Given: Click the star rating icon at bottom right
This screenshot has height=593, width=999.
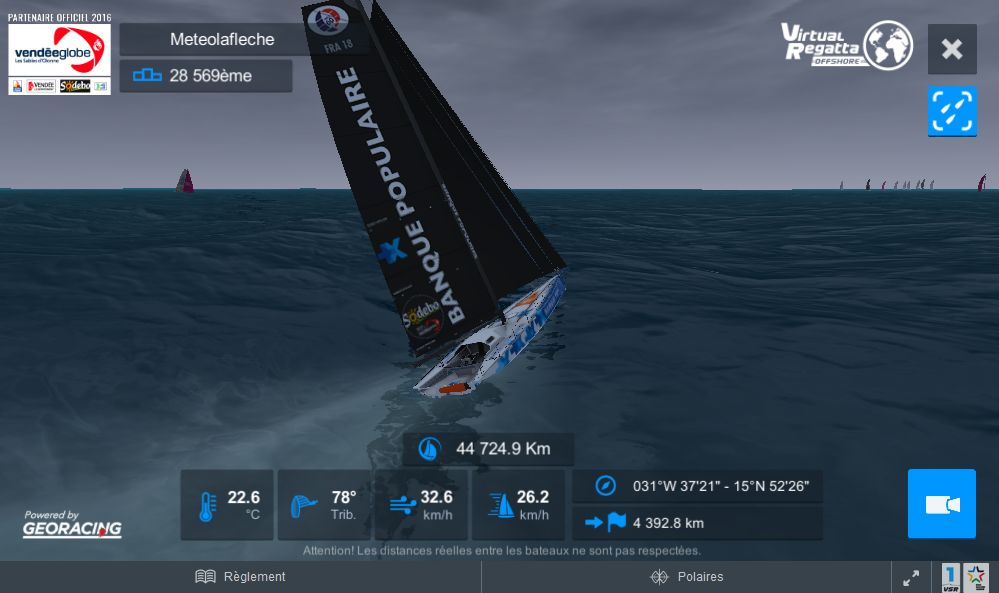Looking at the screenshot, I should point(975,578).
